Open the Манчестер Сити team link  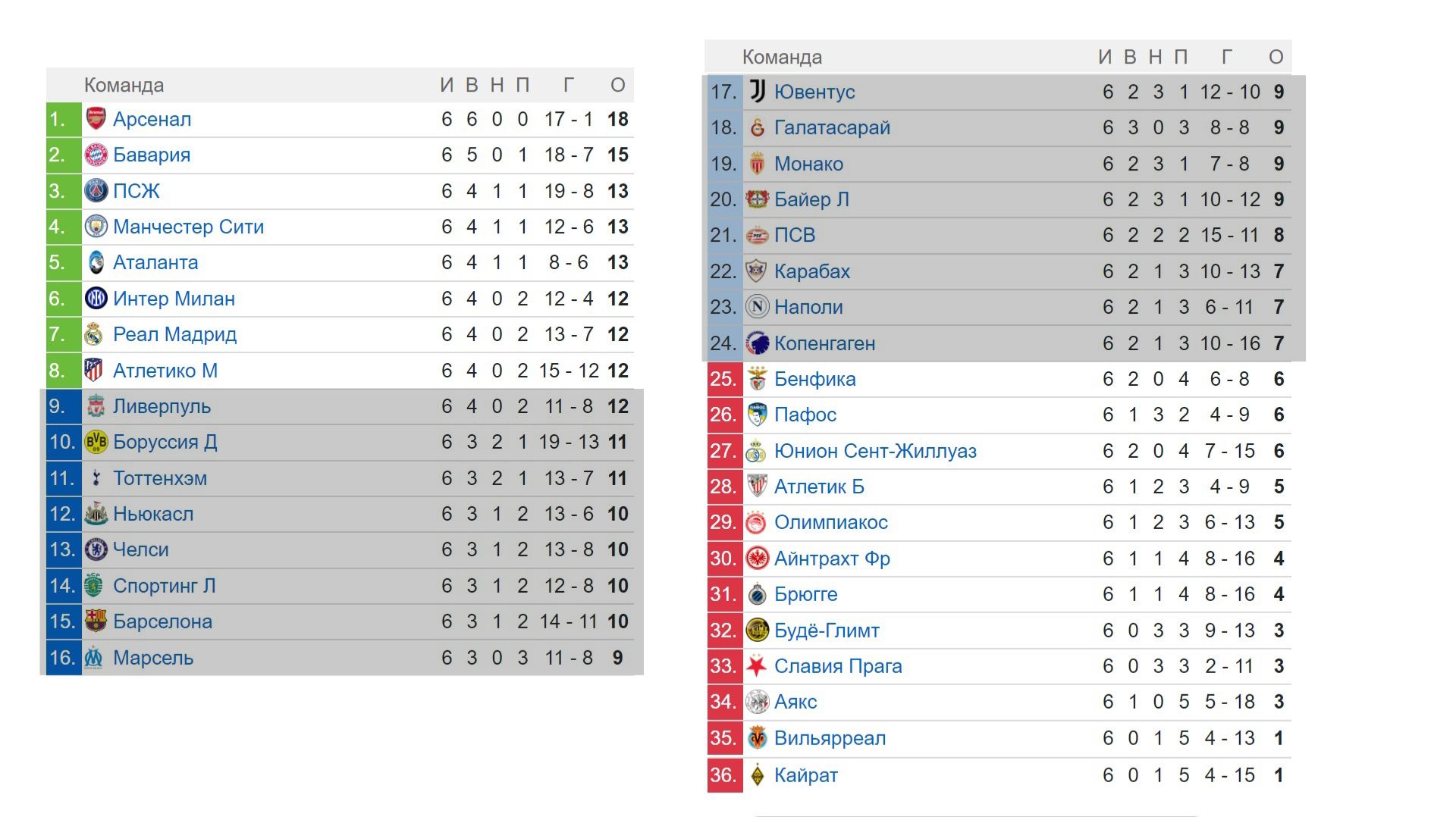188,227
